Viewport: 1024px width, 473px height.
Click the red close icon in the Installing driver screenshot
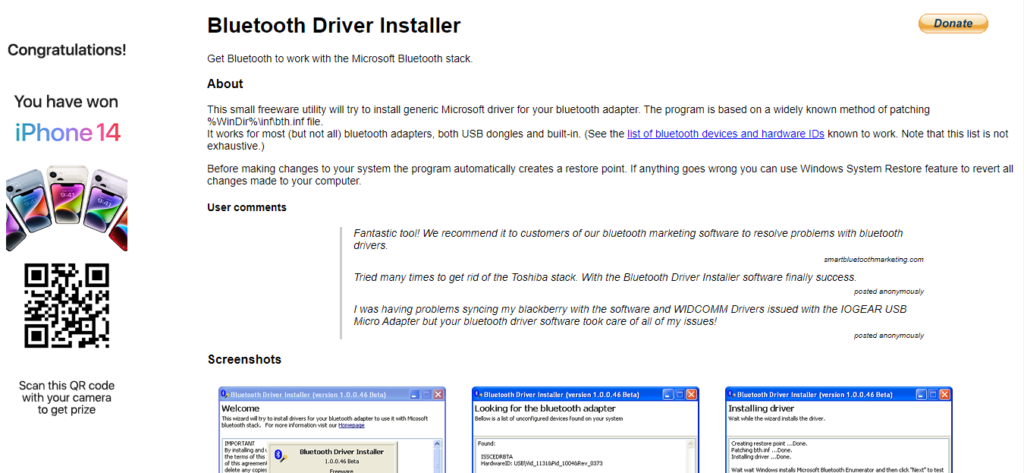(944, 395)
